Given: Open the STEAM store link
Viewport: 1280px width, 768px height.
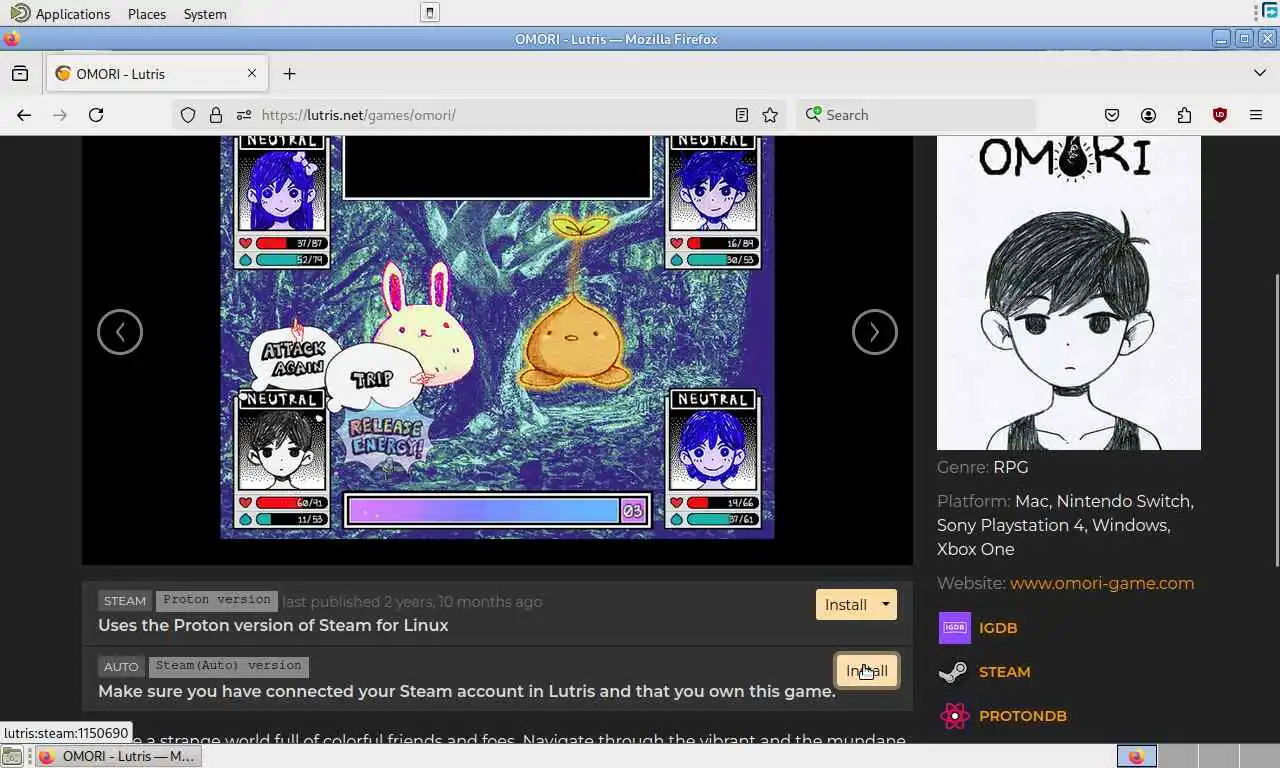Looking at the screenshot, I should click(x=1004, y=672).
